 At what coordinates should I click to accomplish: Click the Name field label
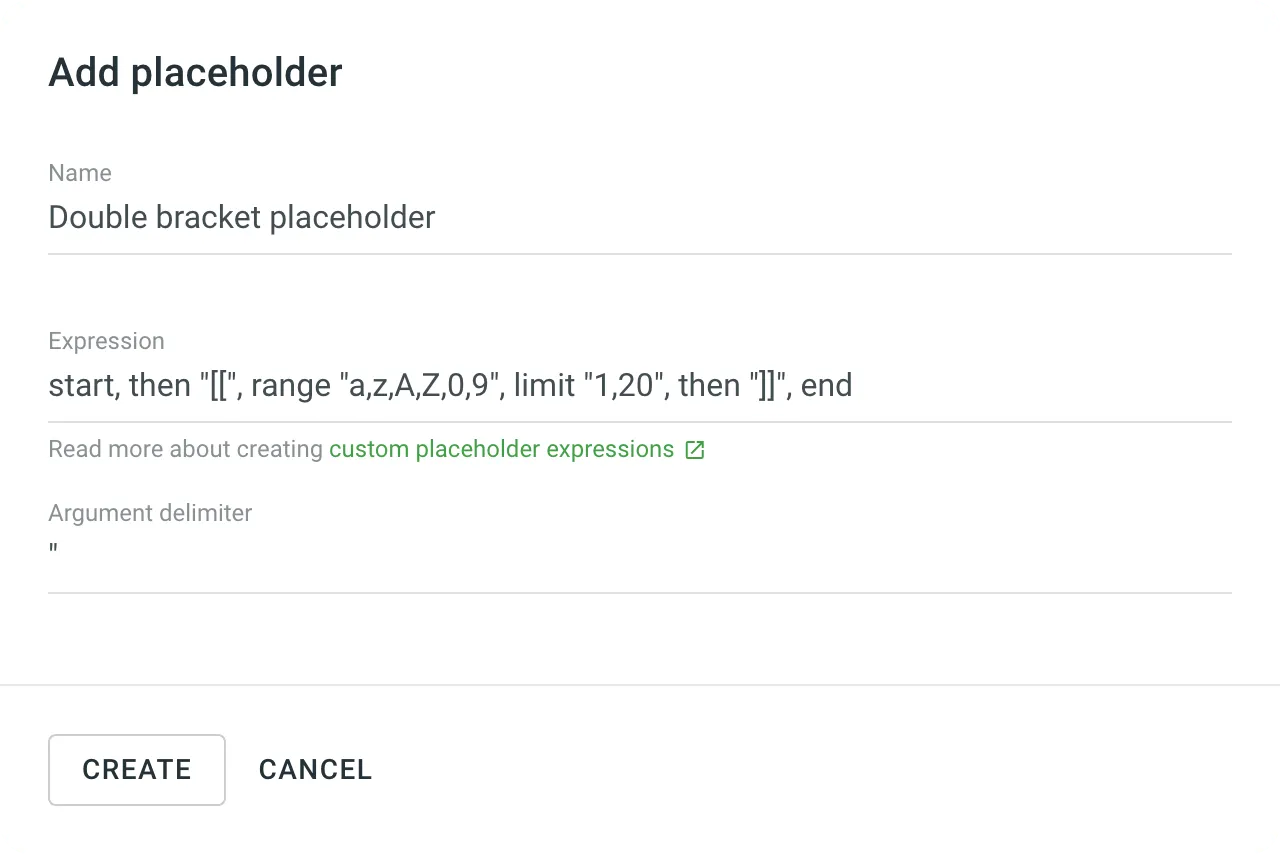[80, 173]
